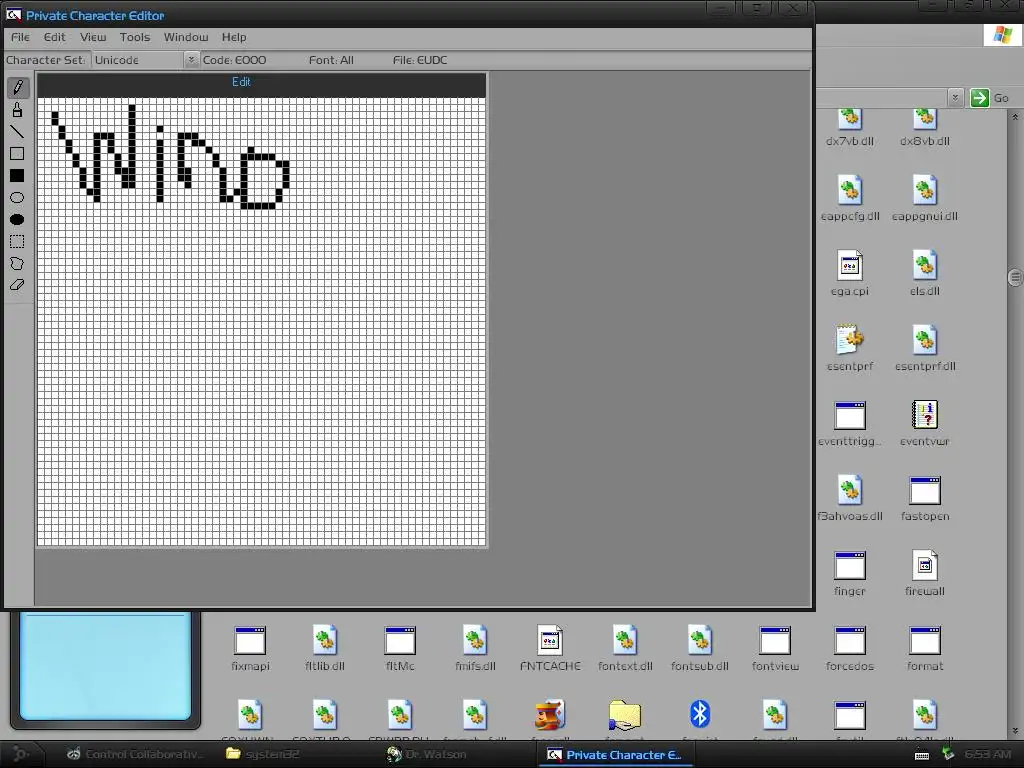Expand the Character Set dropdown
Viewport: 1024px width, 768px height.
pos(191,60)
